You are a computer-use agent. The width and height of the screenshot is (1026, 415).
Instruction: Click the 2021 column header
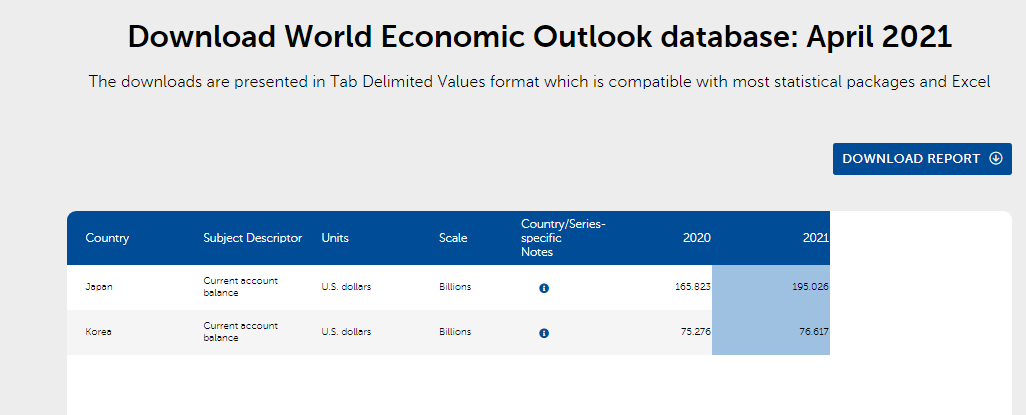(x=816, y=238)
